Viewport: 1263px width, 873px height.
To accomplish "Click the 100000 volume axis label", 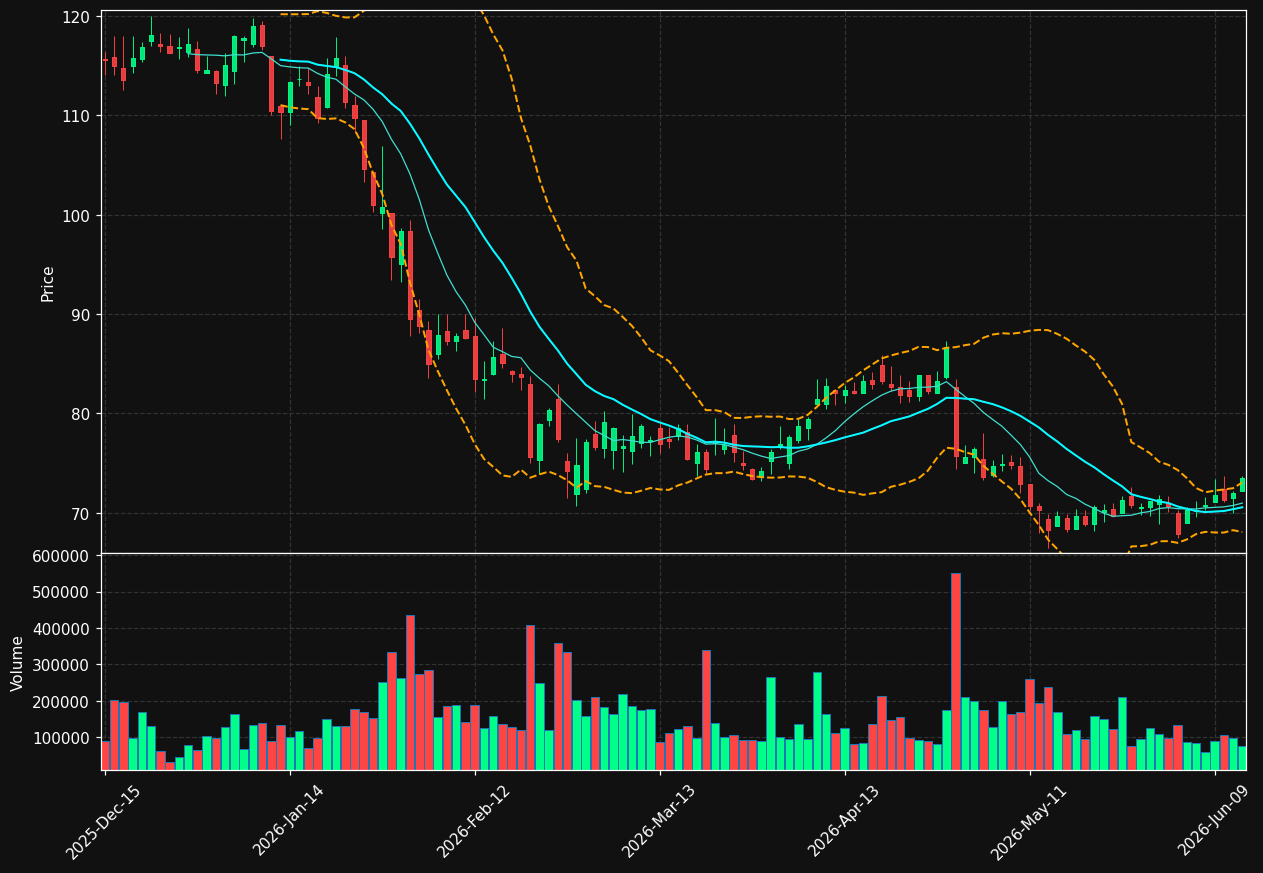I will 62,738.
